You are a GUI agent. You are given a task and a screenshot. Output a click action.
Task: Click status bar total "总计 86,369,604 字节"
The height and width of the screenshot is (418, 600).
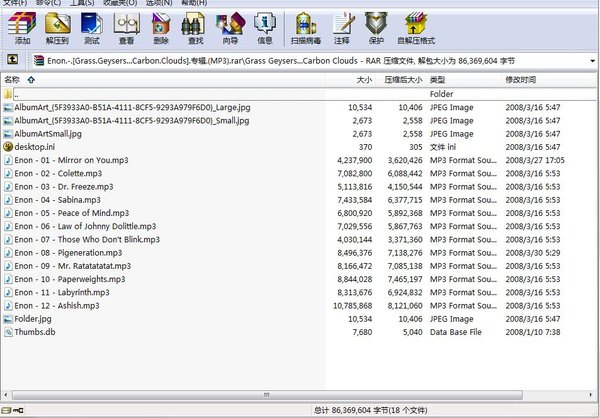(x=351, y=410)
